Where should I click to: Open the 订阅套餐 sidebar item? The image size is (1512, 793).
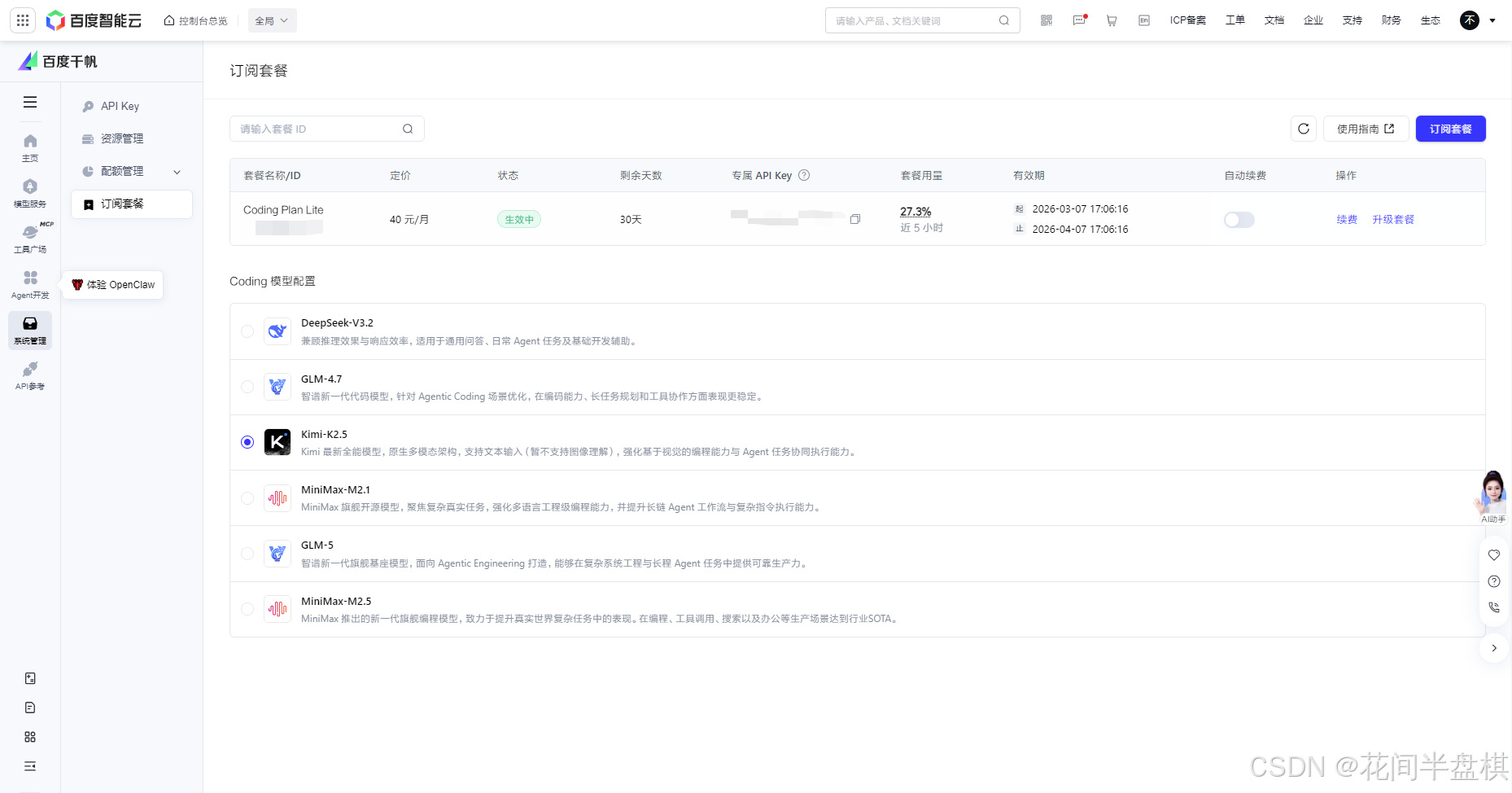click(132, 204)
